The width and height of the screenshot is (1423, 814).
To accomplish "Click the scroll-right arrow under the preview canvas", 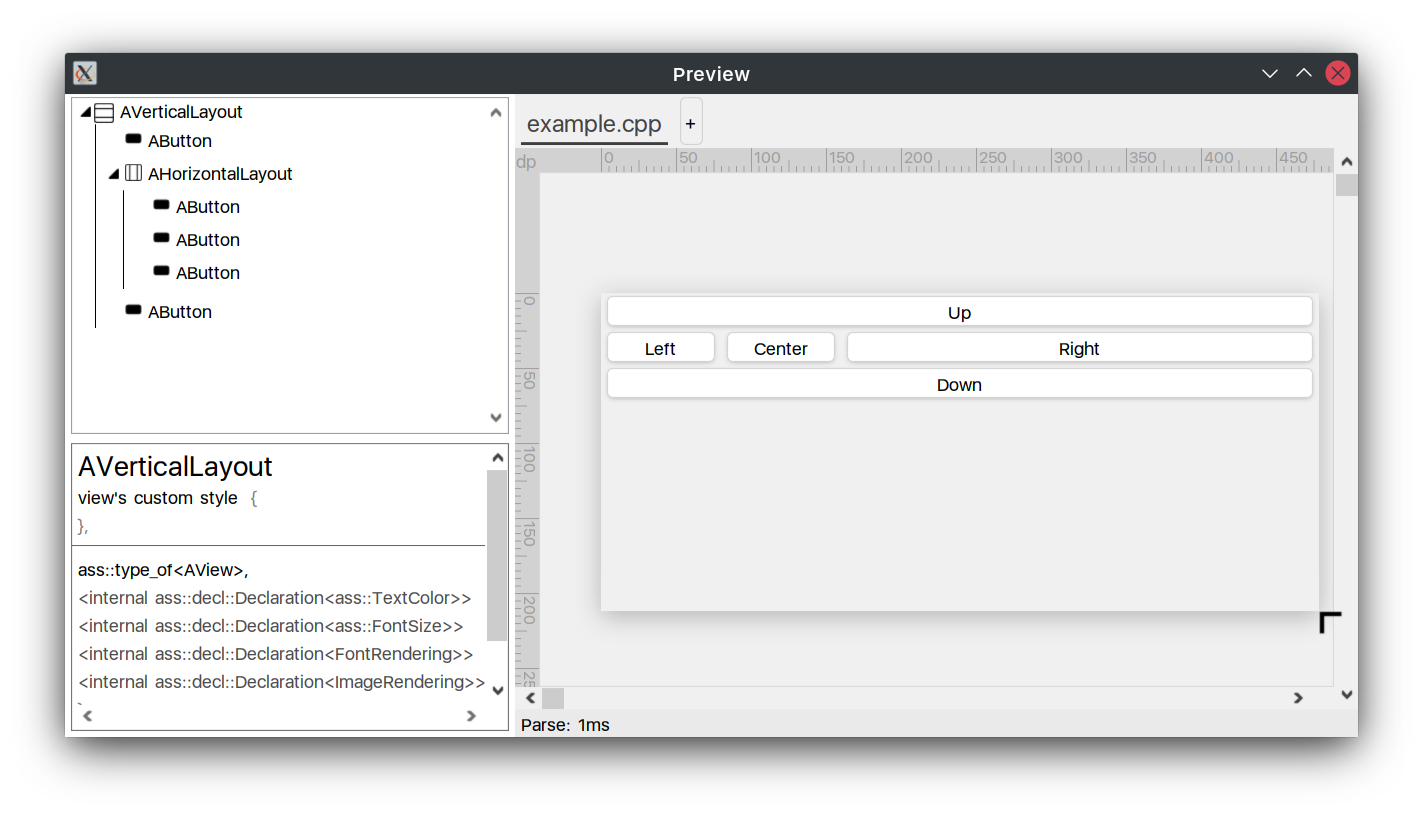I will 1298,698.
